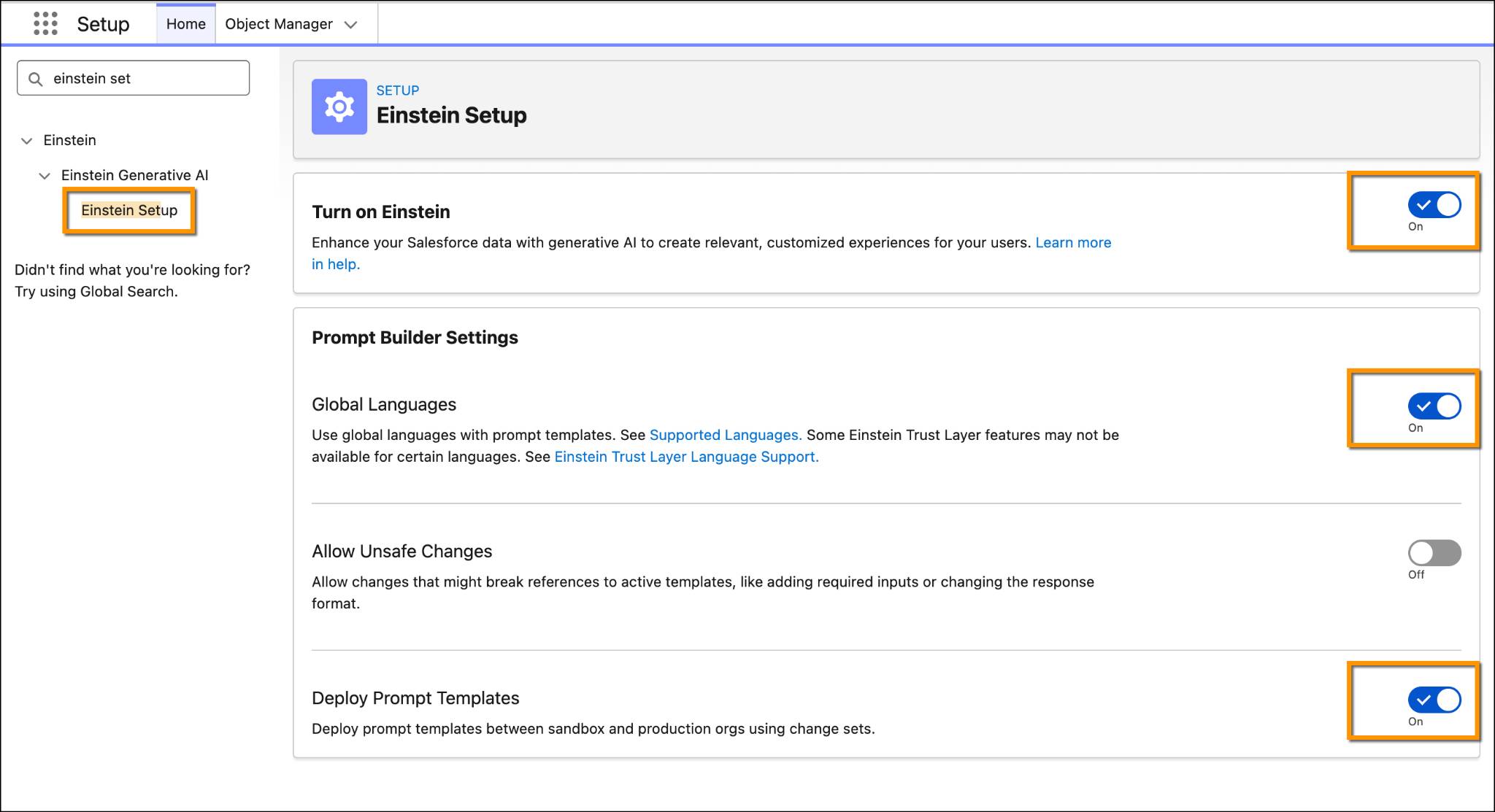1495x812 pixels.
Task: Click the Einstein Setup page title
Action: coord(451,115)
